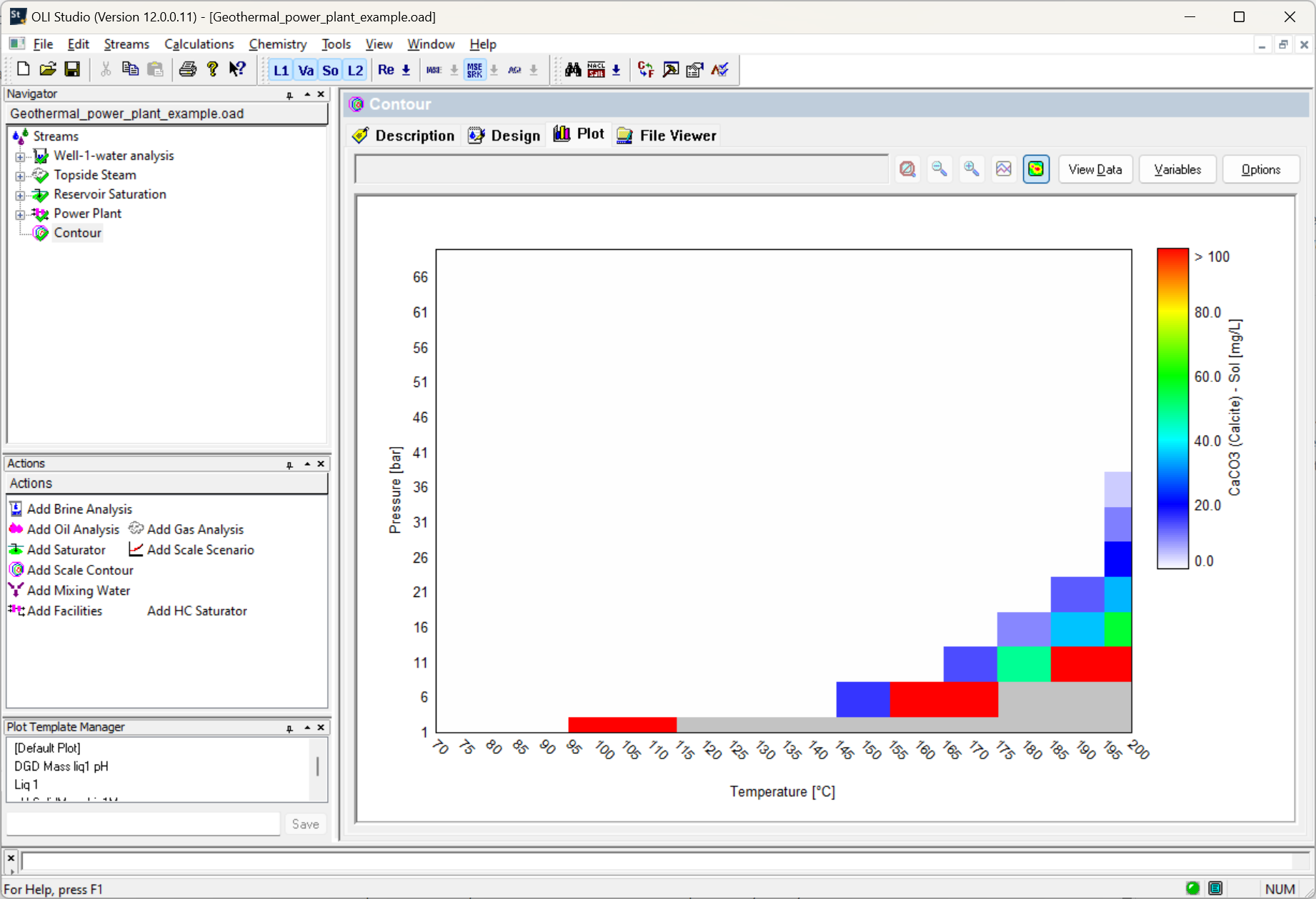The image size is (1316, 899).
Task: Open the object properties toolbar icon
Action: [x=695, y=69]
